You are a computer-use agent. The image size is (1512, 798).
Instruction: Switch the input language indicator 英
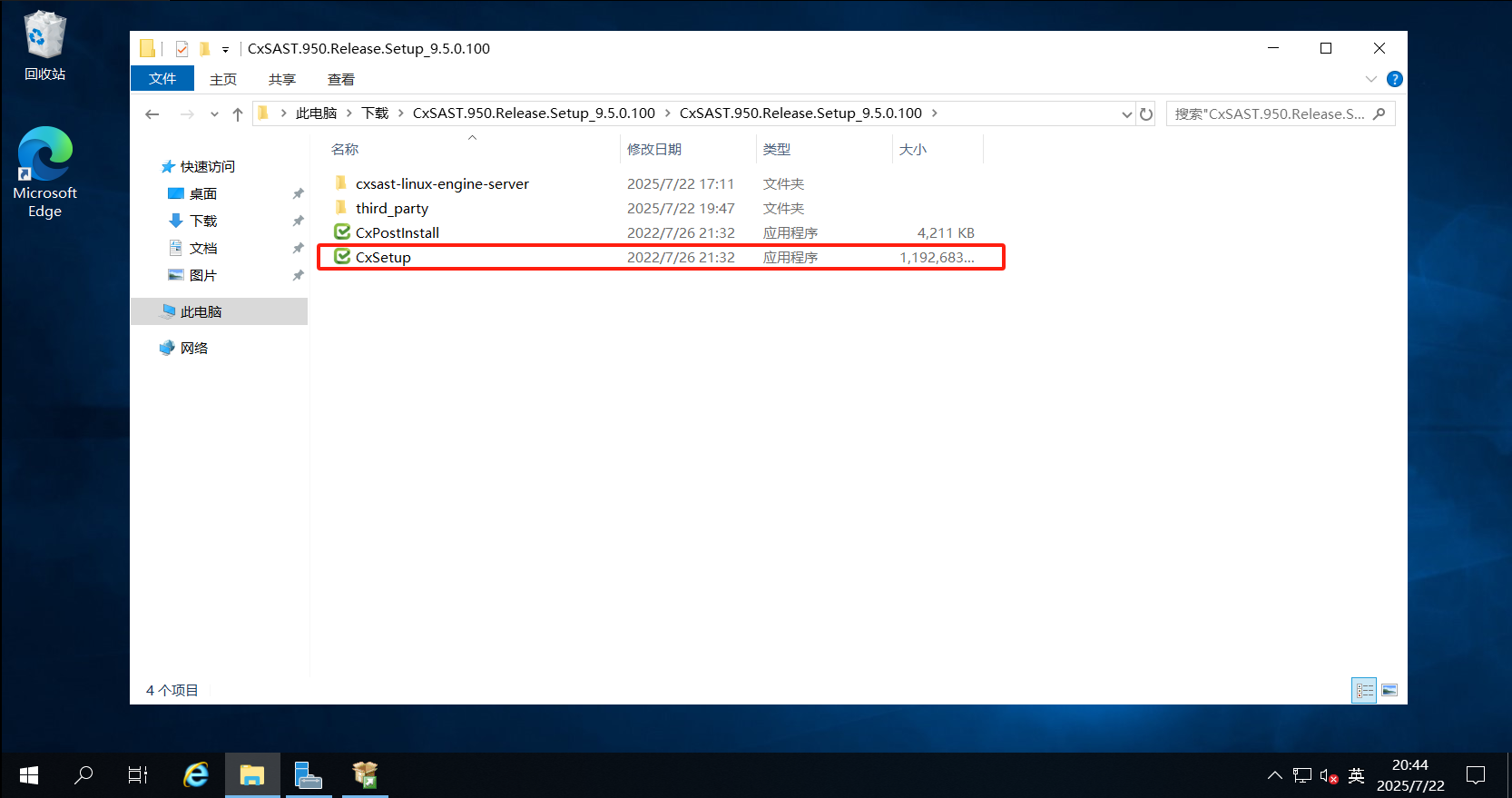tap(1356, 775)
